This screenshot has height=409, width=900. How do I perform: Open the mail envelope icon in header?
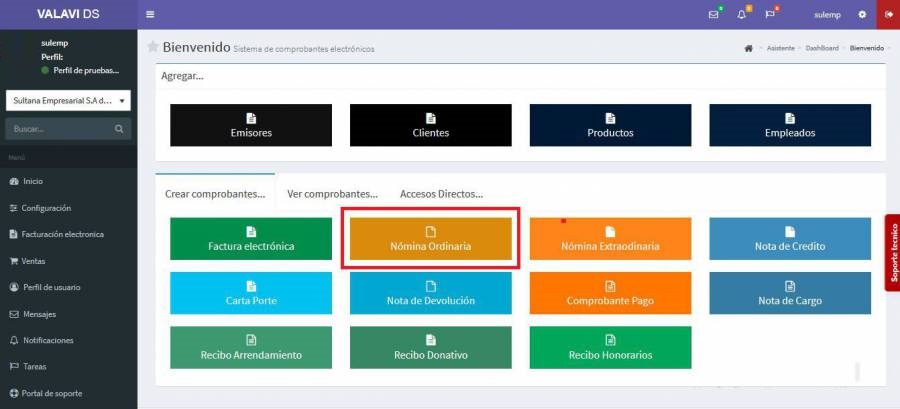pos(713,14)
